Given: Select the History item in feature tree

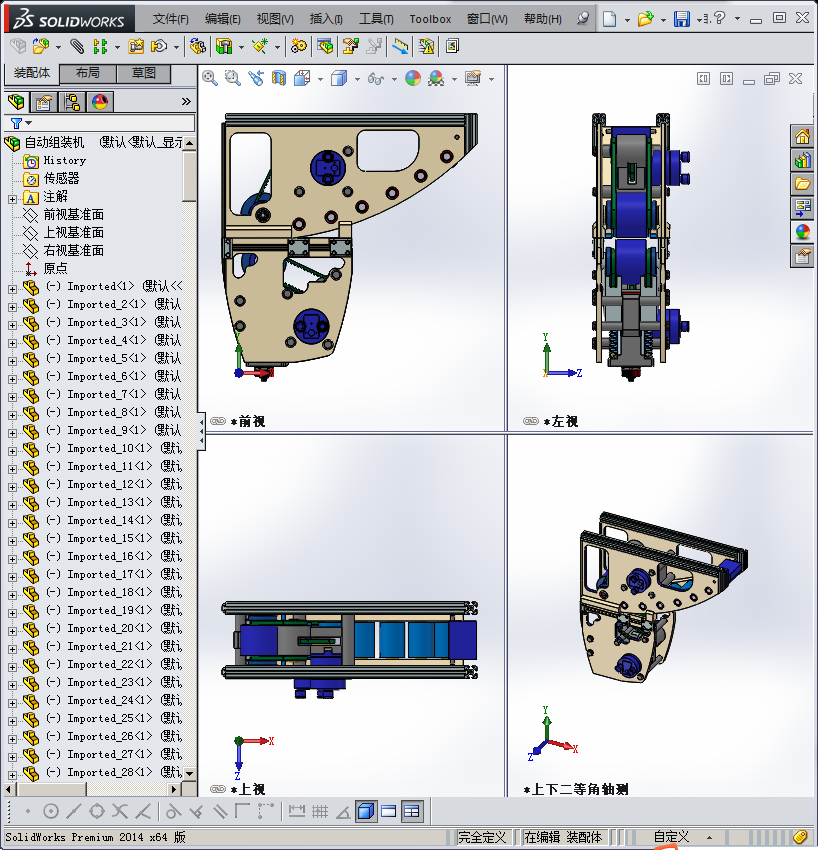Looking at the screenshot, I should 65,160.
